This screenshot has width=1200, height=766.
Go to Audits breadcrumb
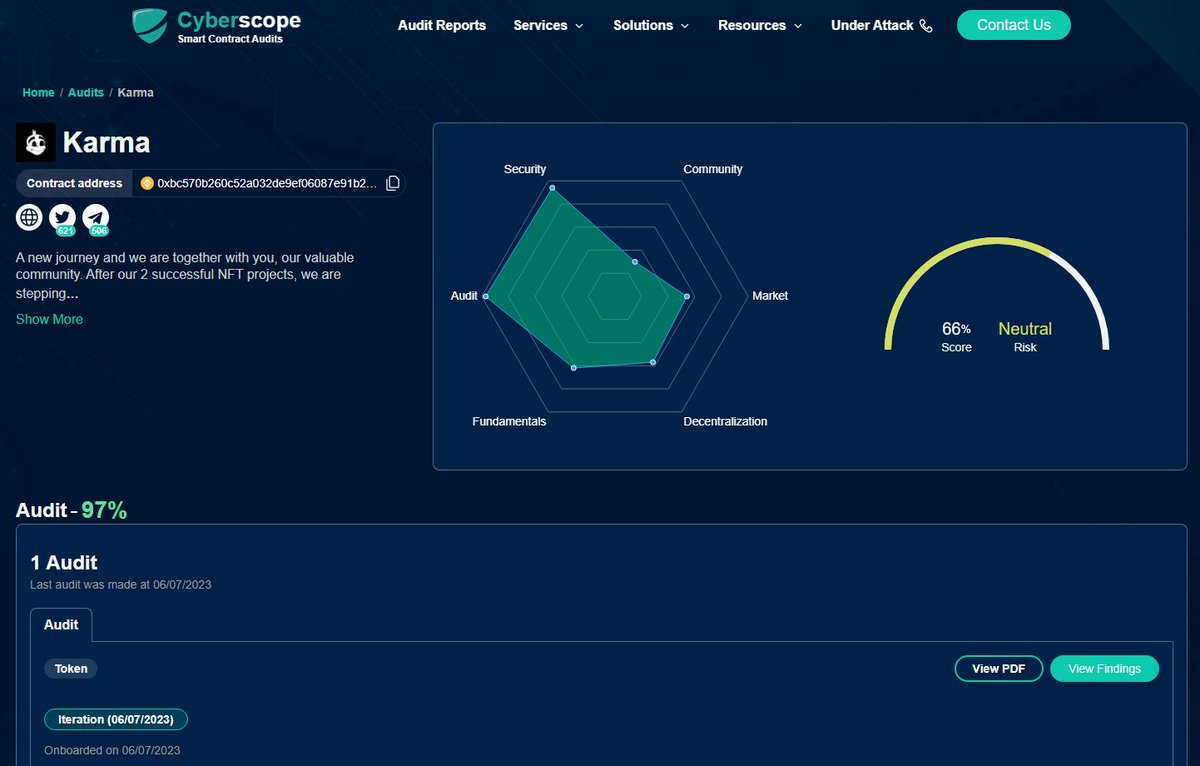coord(86,92)
